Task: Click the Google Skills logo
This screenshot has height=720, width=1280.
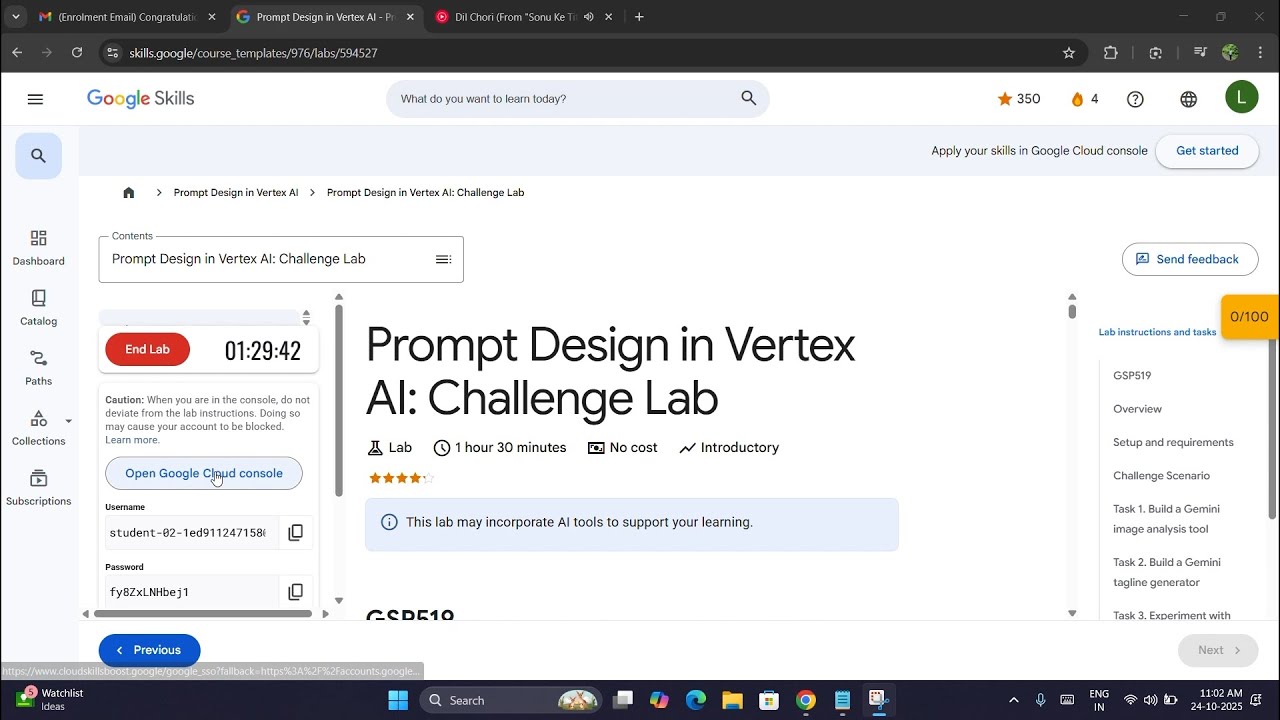Action: click(140, 98)
